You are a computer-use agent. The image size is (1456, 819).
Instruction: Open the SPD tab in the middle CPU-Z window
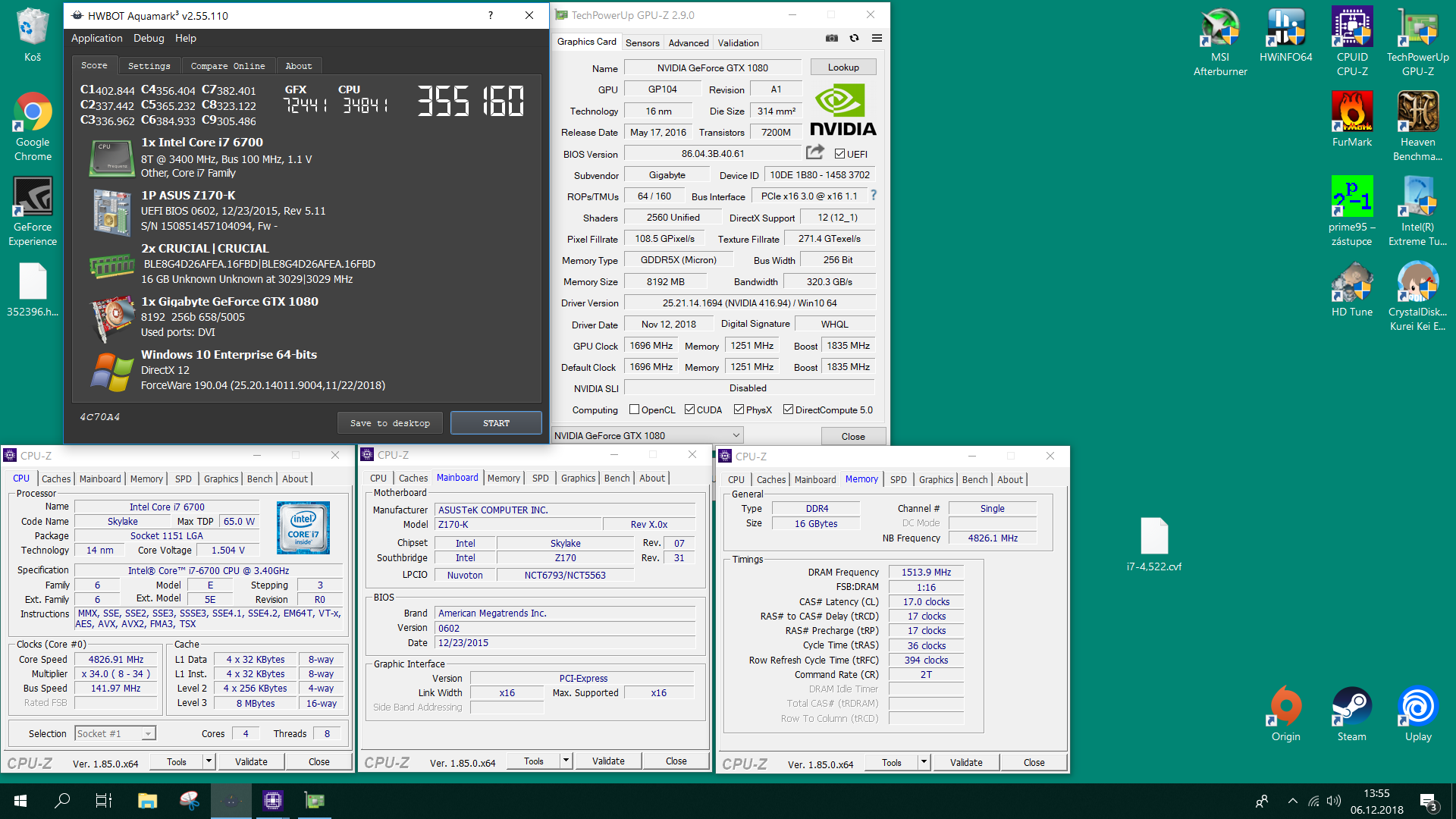(x=541, y=479)
